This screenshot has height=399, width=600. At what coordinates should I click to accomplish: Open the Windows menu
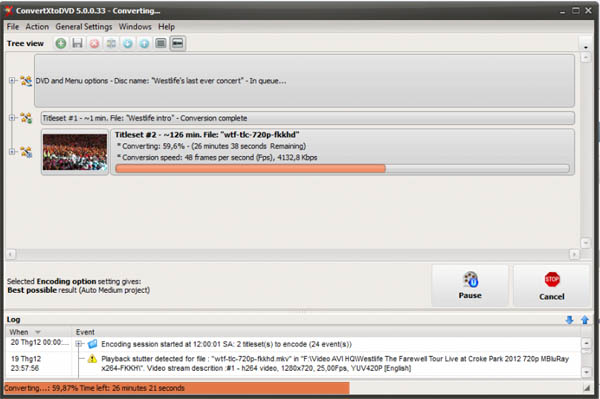coord(135,27)
